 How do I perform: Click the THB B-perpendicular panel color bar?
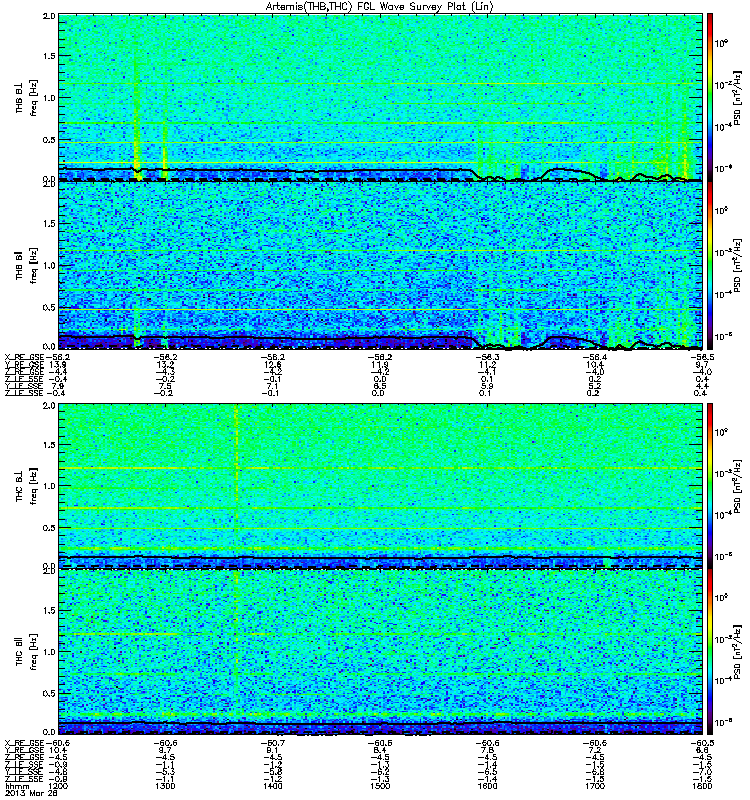710,97
